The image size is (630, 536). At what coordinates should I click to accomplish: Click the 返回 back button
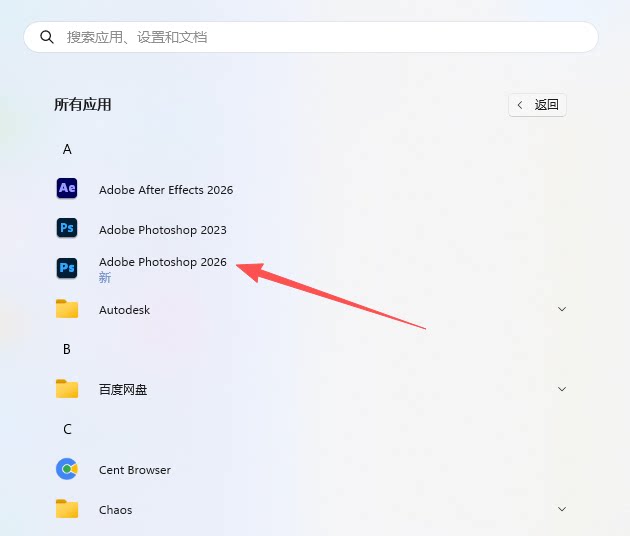point(537,105)
